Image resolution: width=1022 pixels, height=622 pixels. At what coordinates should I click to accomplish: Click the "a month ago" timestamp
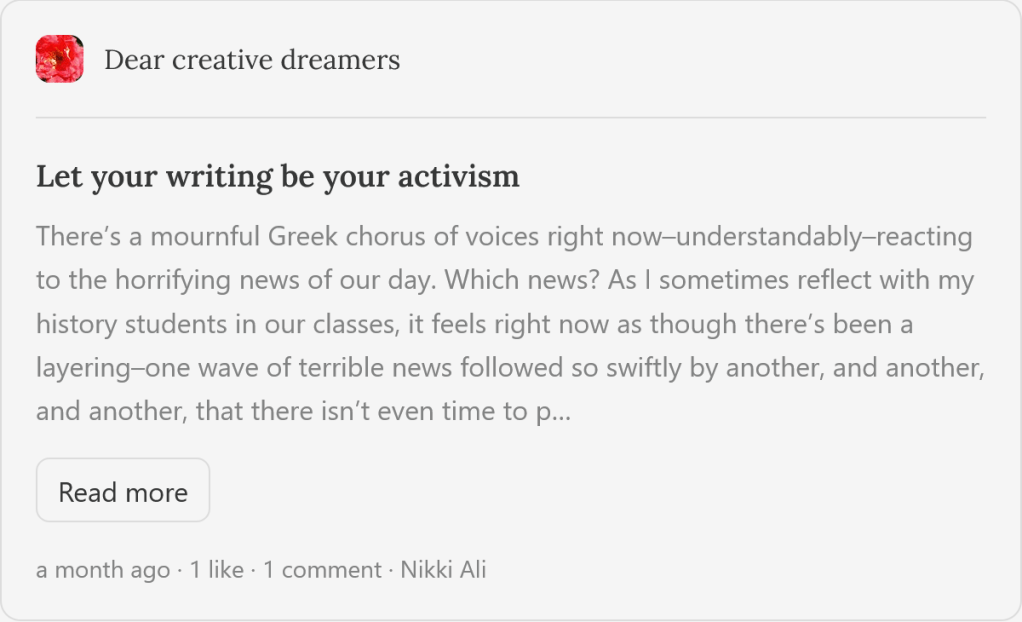click(103, 570)
